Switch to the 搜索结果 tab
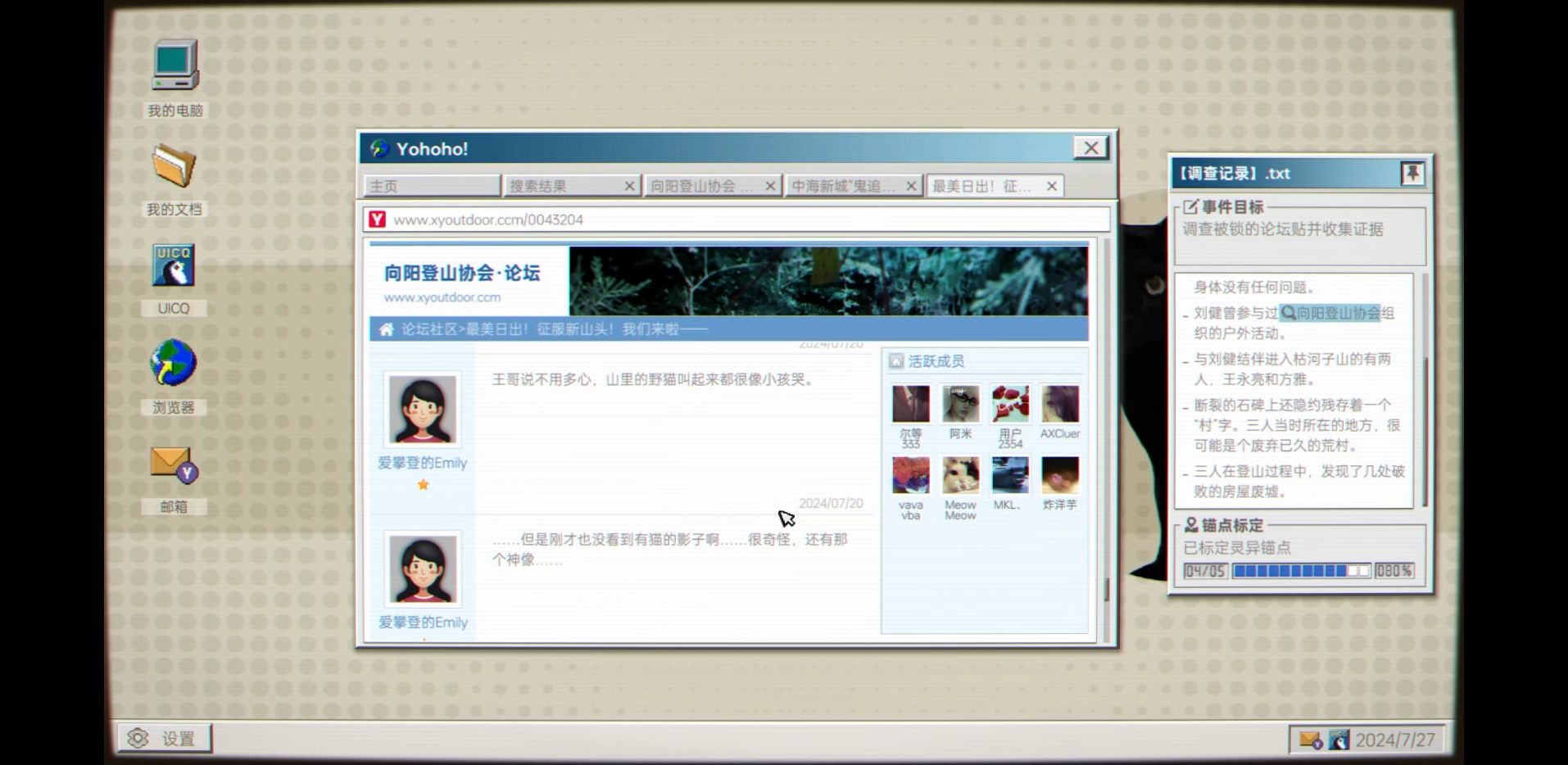The image size is (1568, 765). point(562,187)
